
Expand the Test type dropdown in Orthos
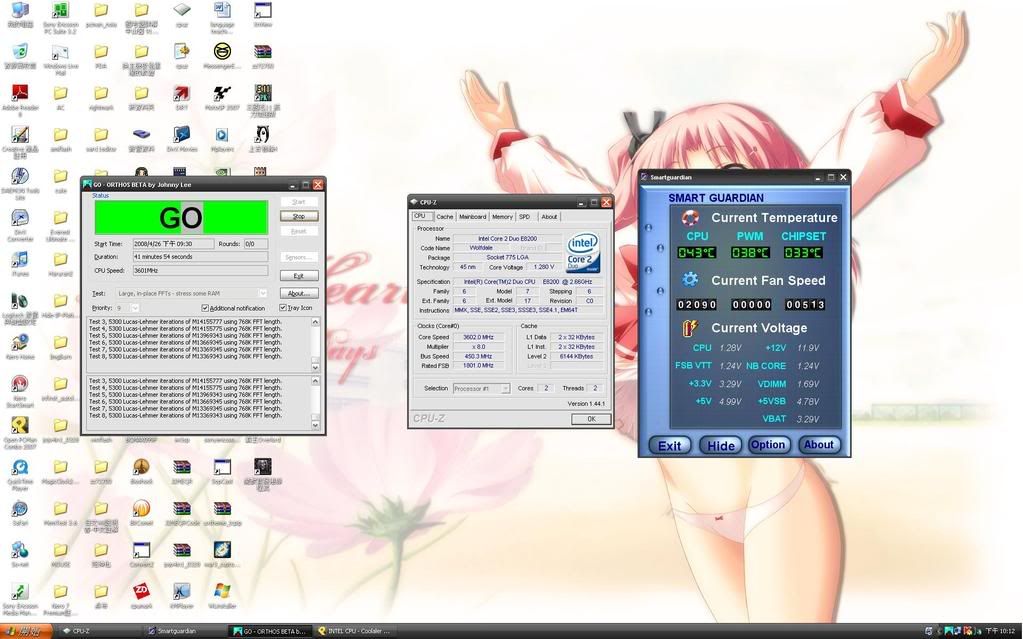pos(262,293)
